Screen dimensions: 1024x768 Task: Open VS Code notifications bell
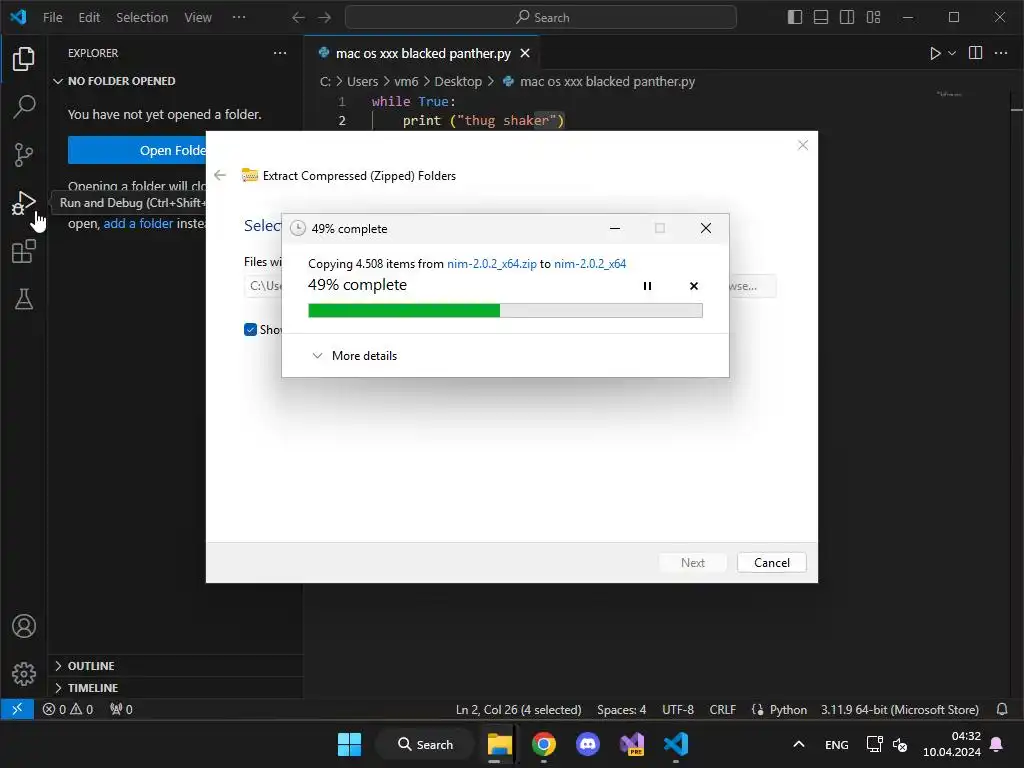[1002, 709]
